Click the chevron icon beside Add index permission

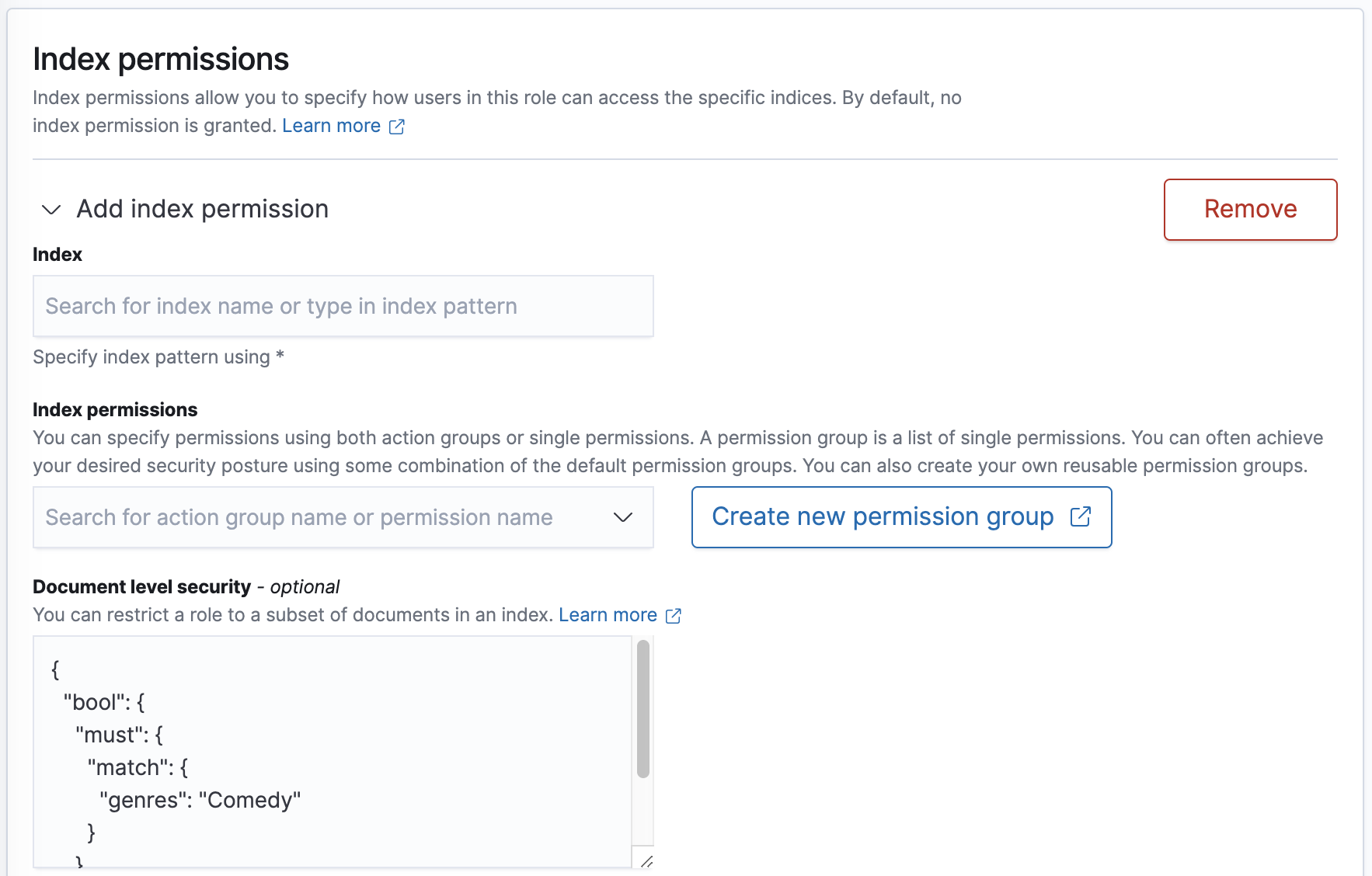50,210
